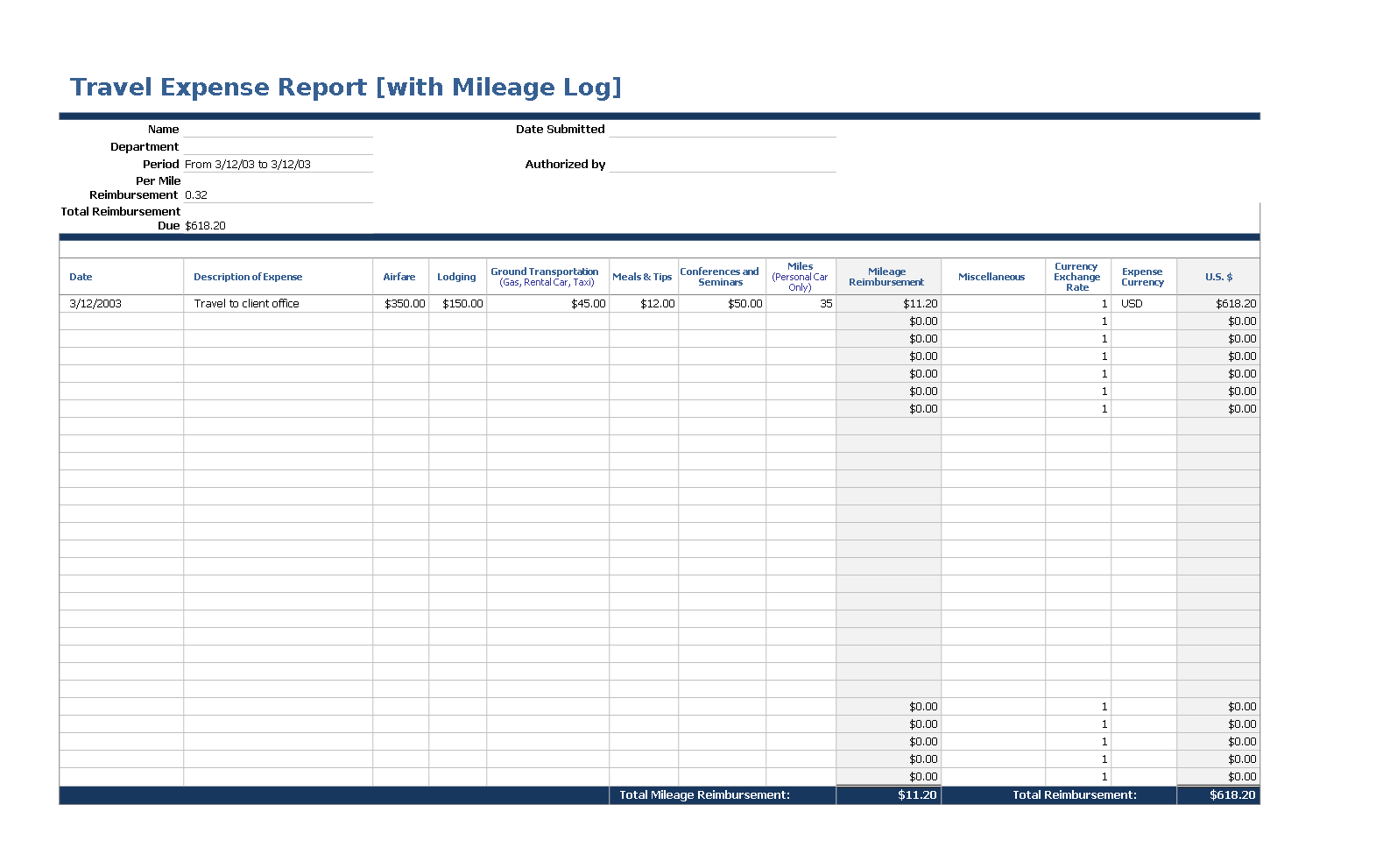
Task: Select the meals amount $12.00
Action: pos(644,304)
